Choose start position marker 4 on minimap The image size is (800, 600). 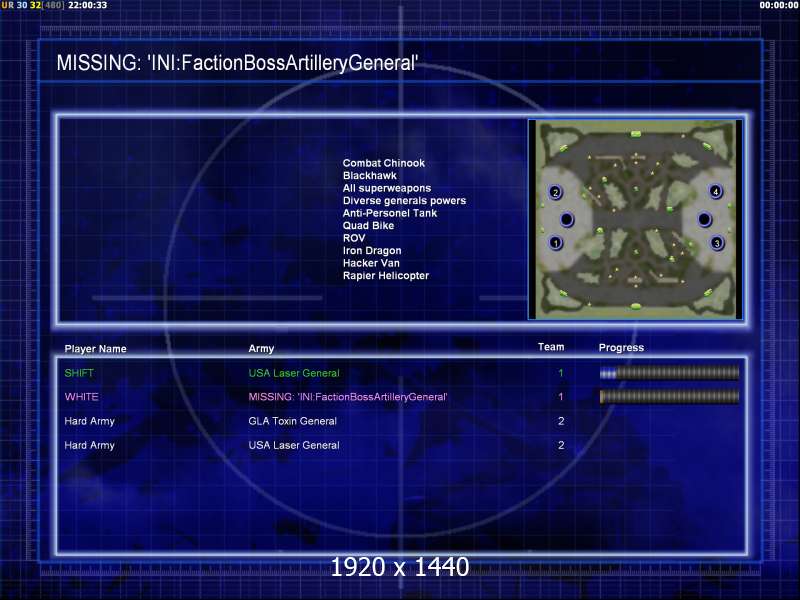tap(716, 192)
